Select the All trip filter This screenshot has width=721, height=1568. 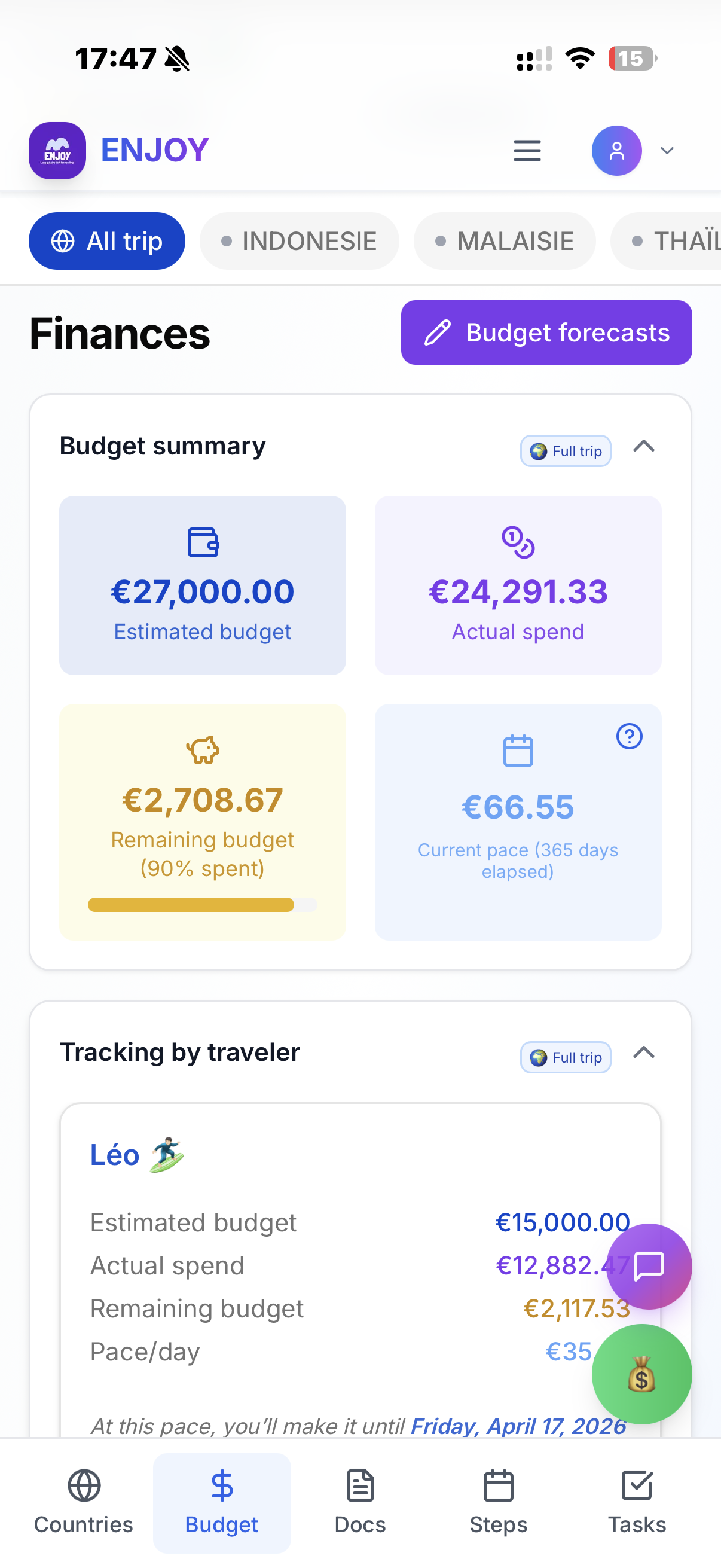(x=106, y=241)
